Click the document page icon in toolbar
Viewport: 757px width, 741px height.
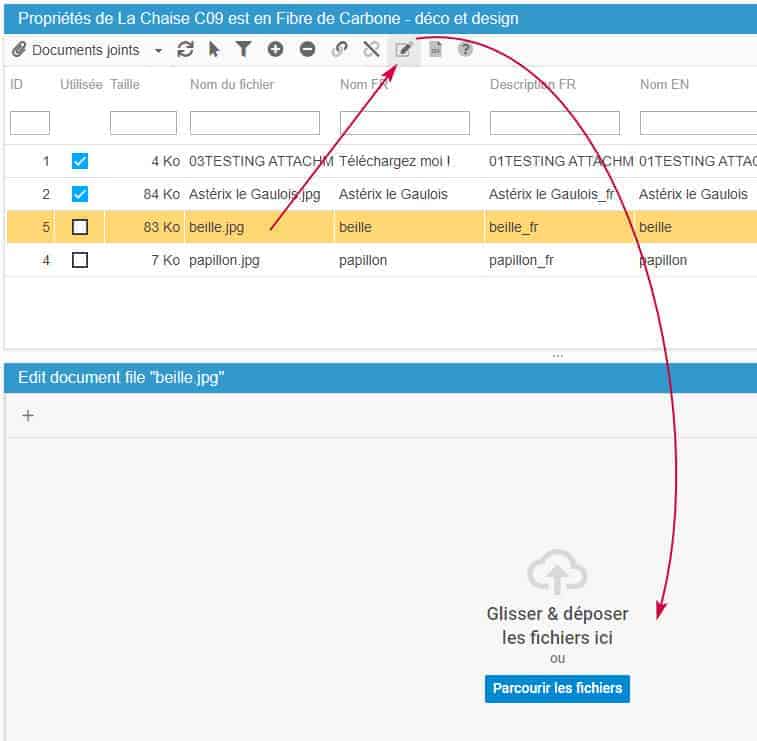pos(436,50)
